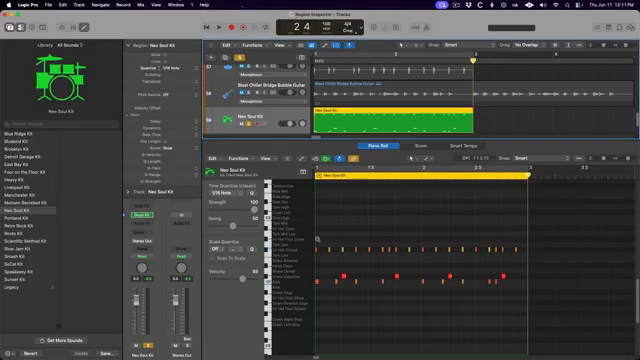Open Smart Controls in the control bar
This screenshot has height=360, width=640.
[62, 27]
